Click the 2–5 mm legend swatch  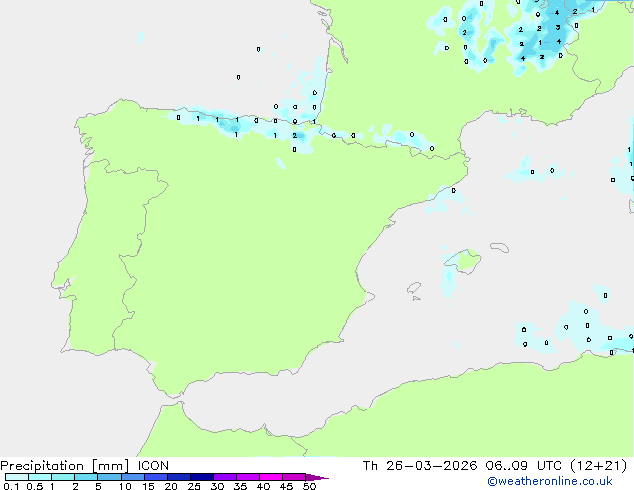(x=86, y=477)
